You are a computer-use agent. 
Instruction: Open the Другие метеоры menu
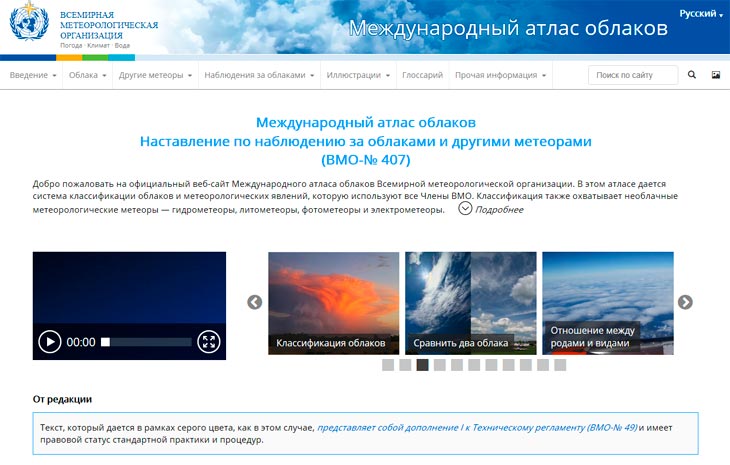[x=155, y=75]
